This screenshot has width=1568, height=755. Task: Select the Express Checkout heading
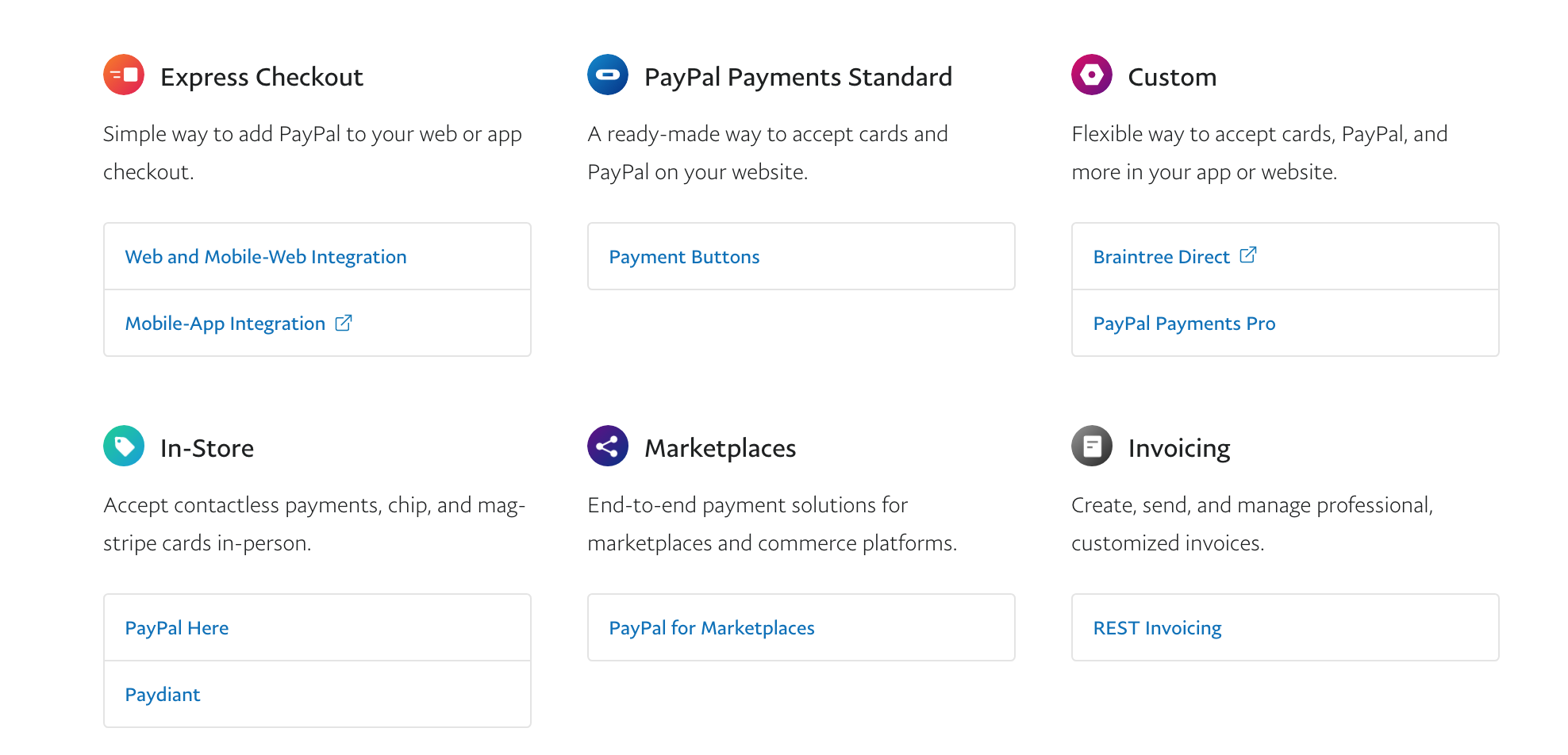[x=263, y=76]
